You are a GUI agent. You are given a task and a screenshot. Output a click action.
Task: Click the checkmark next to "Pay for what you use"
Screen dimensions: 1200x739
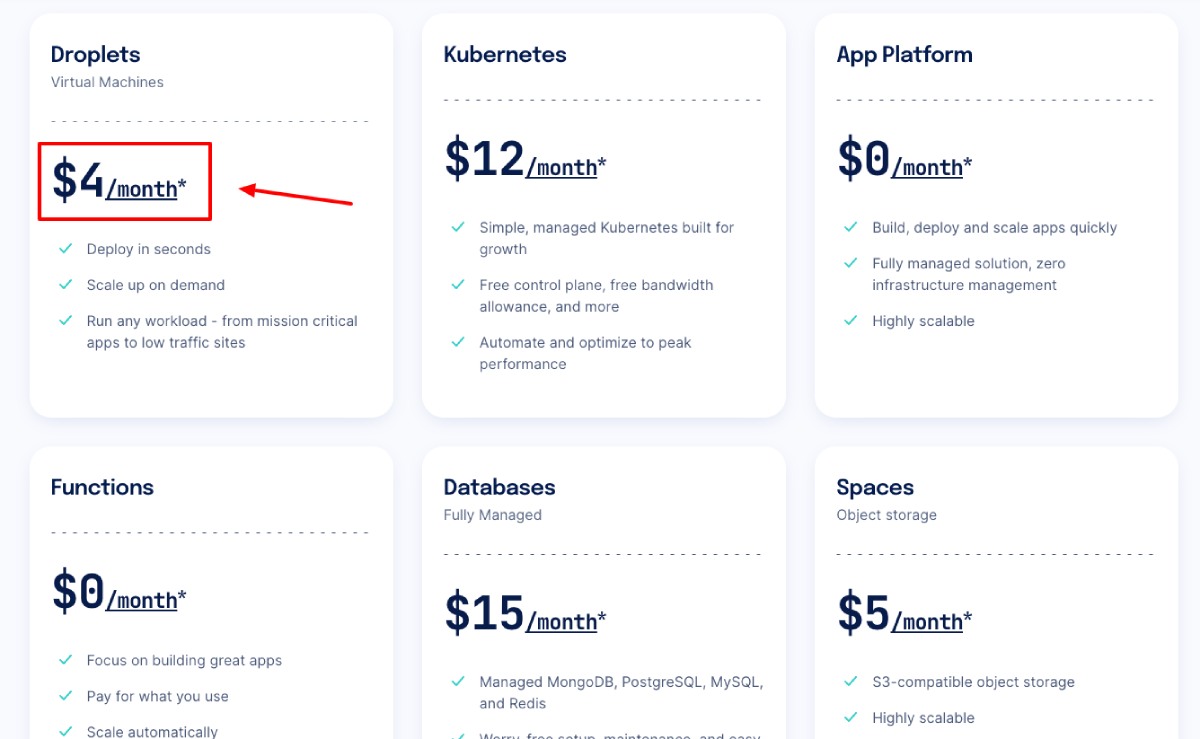point(64,695)
